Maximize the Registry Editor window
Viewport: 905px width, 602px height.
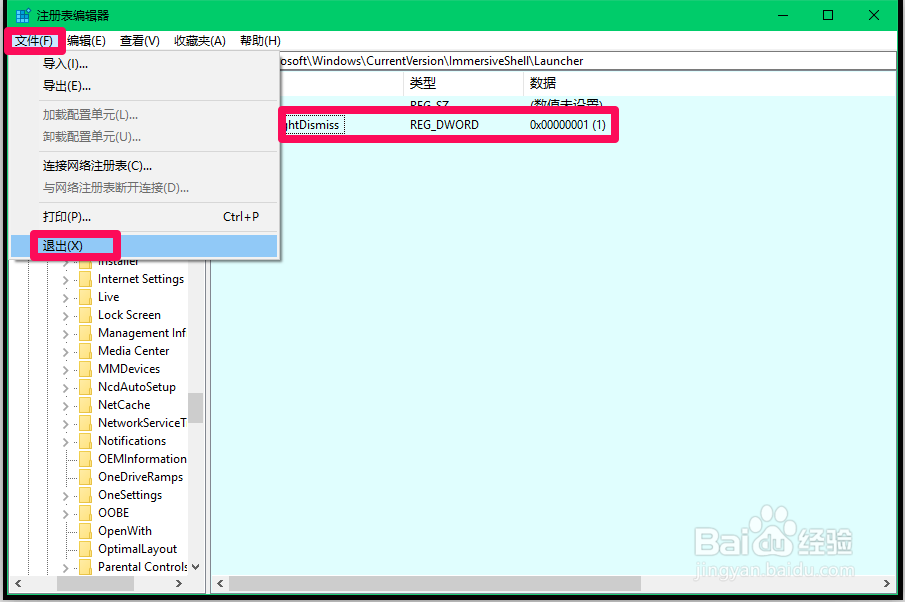(828, 16)
